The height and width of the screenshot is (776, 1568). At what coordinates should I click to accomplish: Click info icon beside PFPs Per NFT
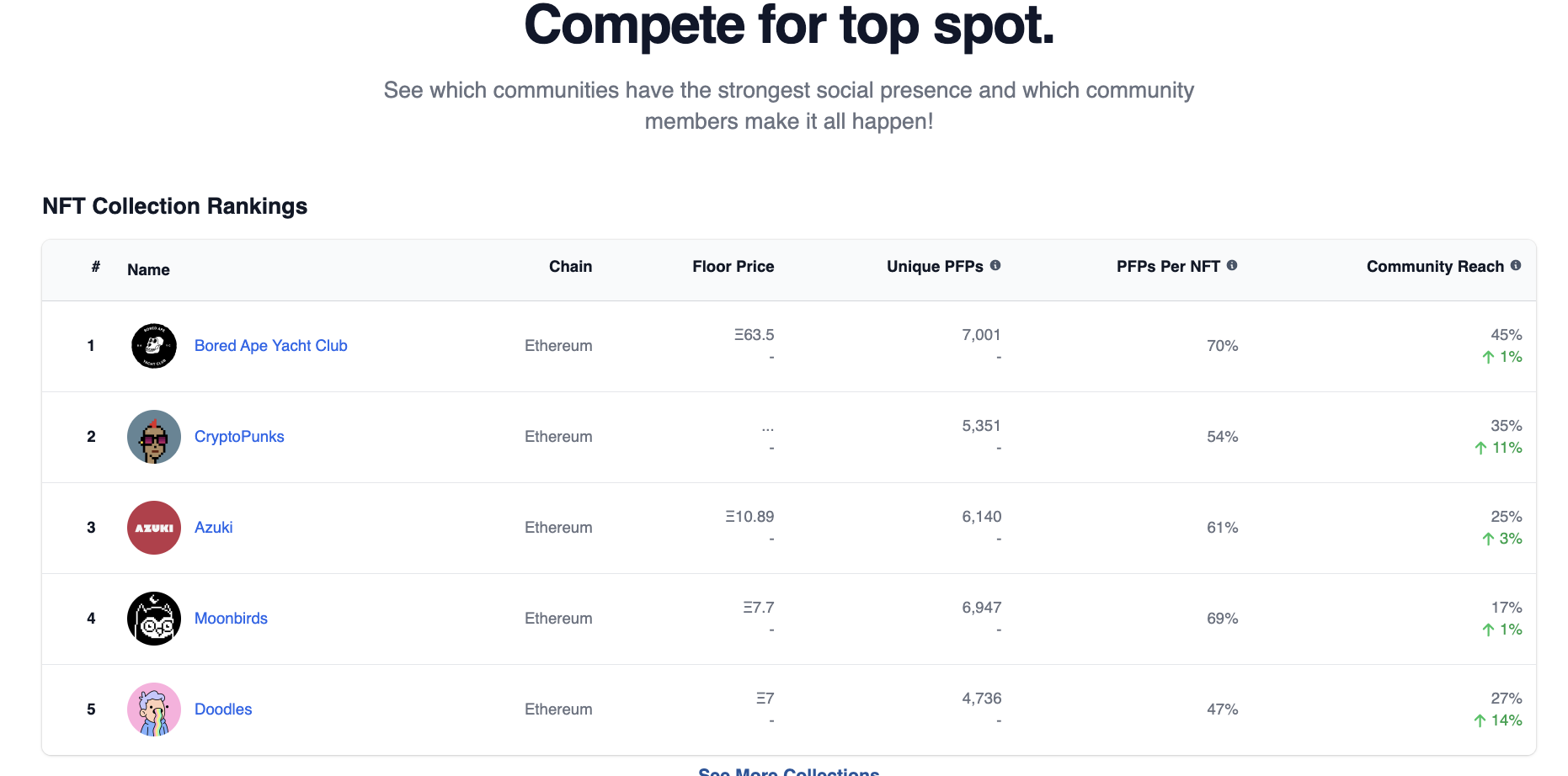pyautogui.click(x=1232, y=265)
